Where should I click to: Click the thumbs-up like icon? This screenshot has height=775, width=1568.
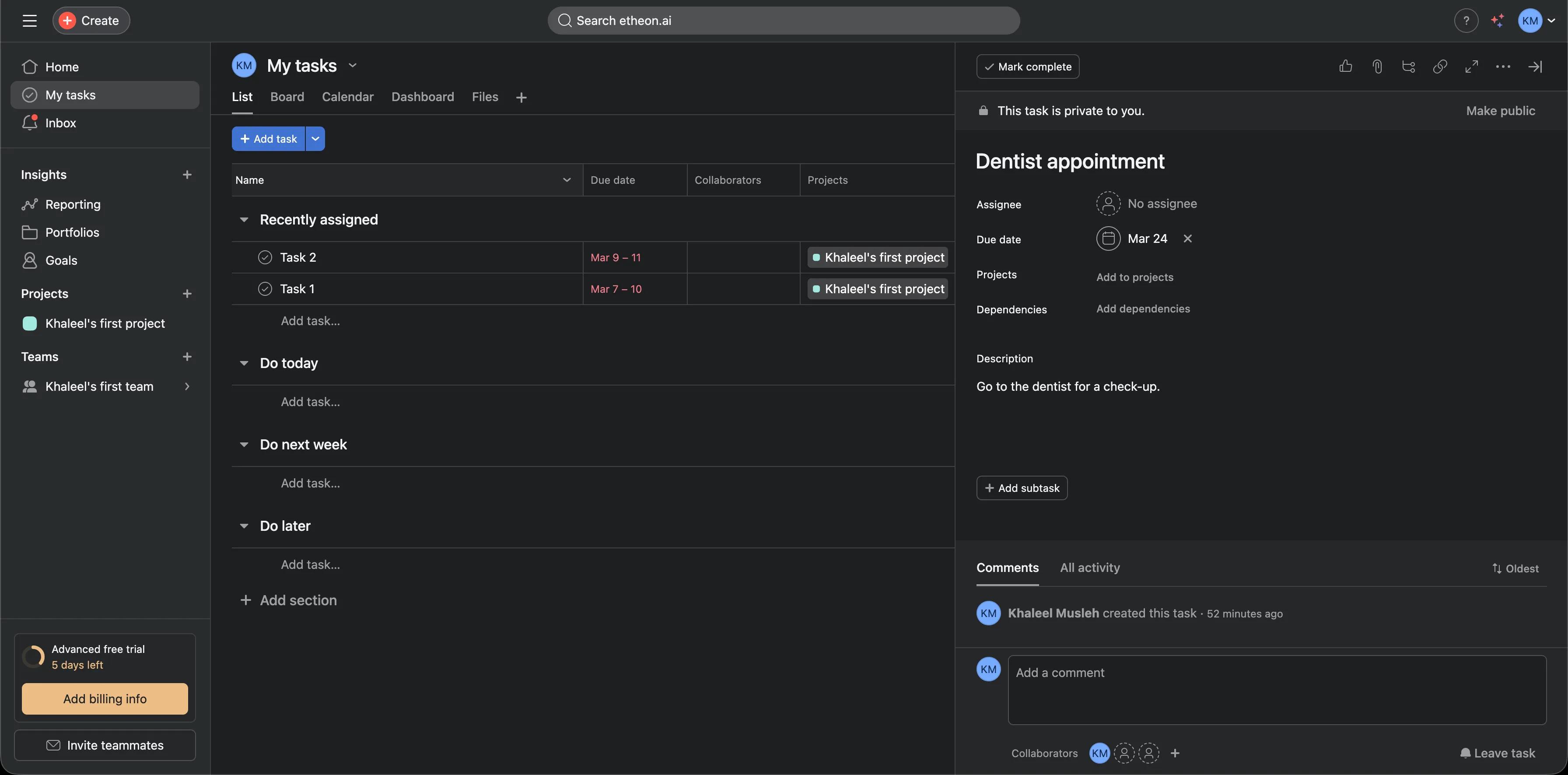tap(1345, 67)
